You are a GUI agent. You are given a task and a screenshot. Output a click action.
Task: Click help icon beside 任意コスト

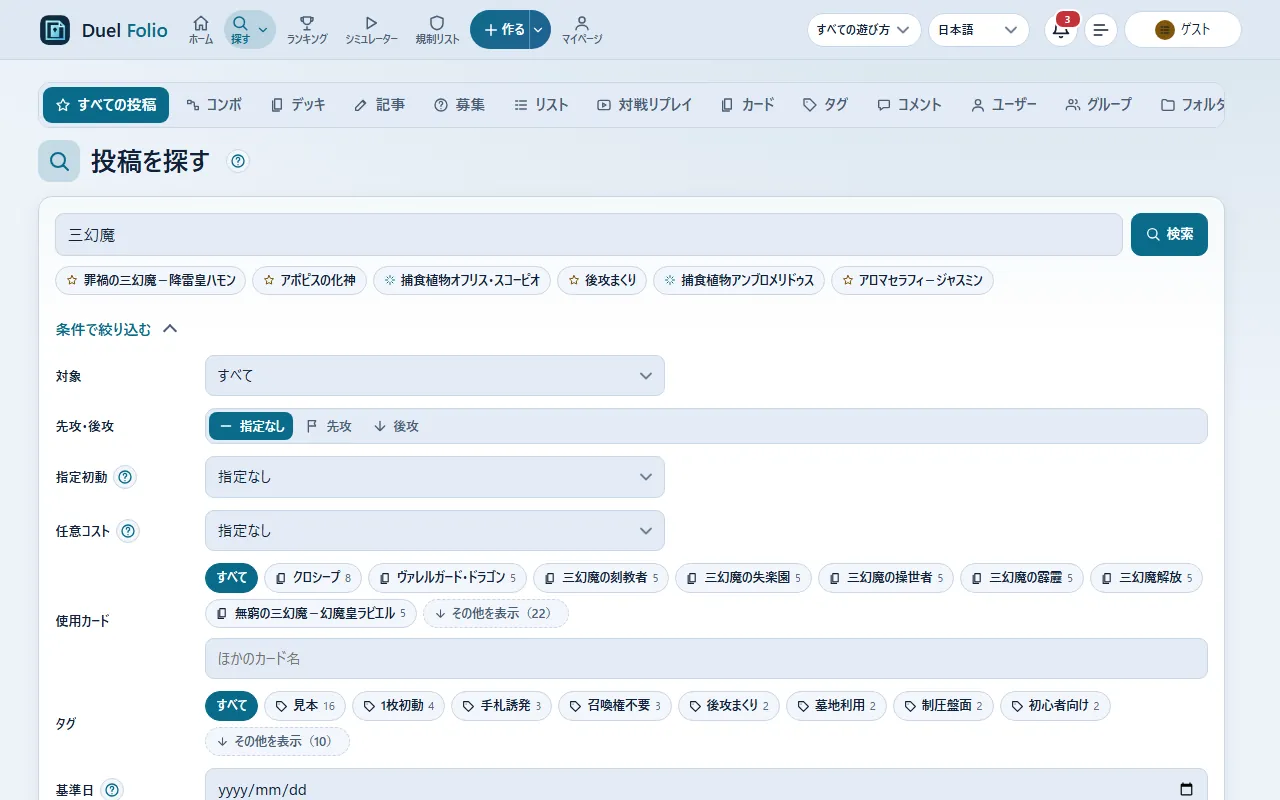tap(128, 531)
